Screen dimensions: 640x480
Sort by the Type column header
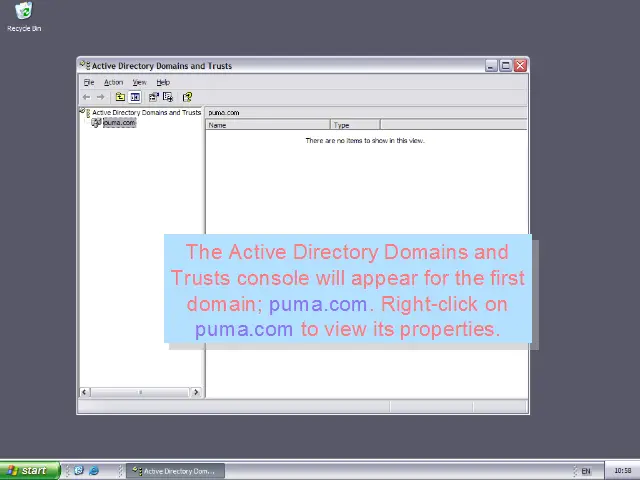tap(355, 125)
